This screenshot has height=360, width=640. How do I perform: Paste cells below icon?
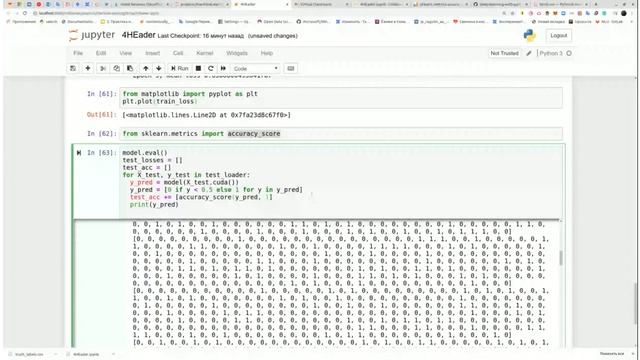(x=130, y=69)
